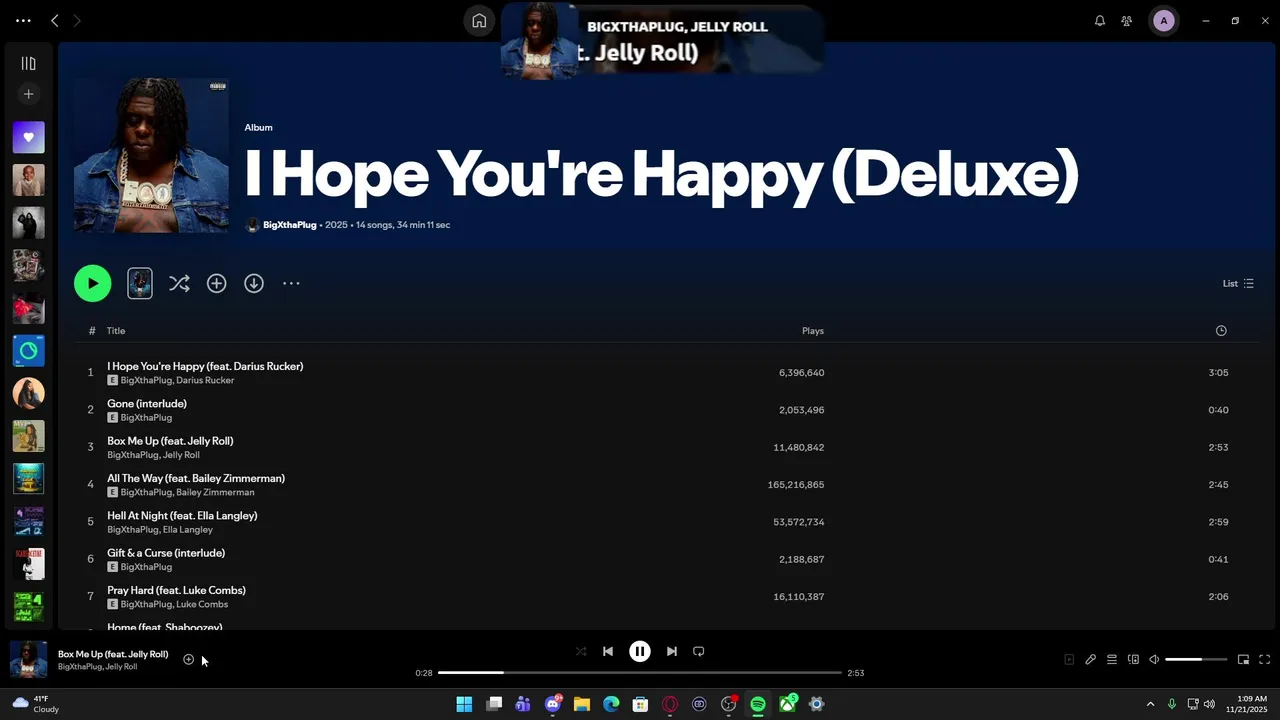
Task: Open File Explorer from the taskbar
Action: click(x=582, y=704)
